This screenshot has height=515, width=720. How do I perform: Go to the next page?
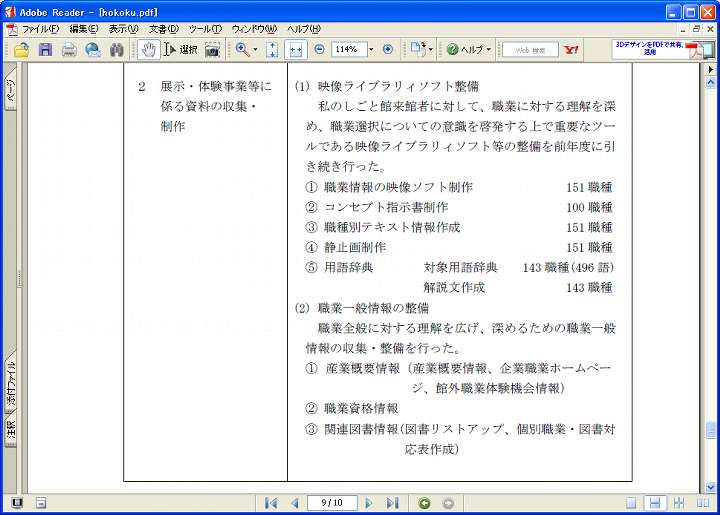tap(369, 503)
